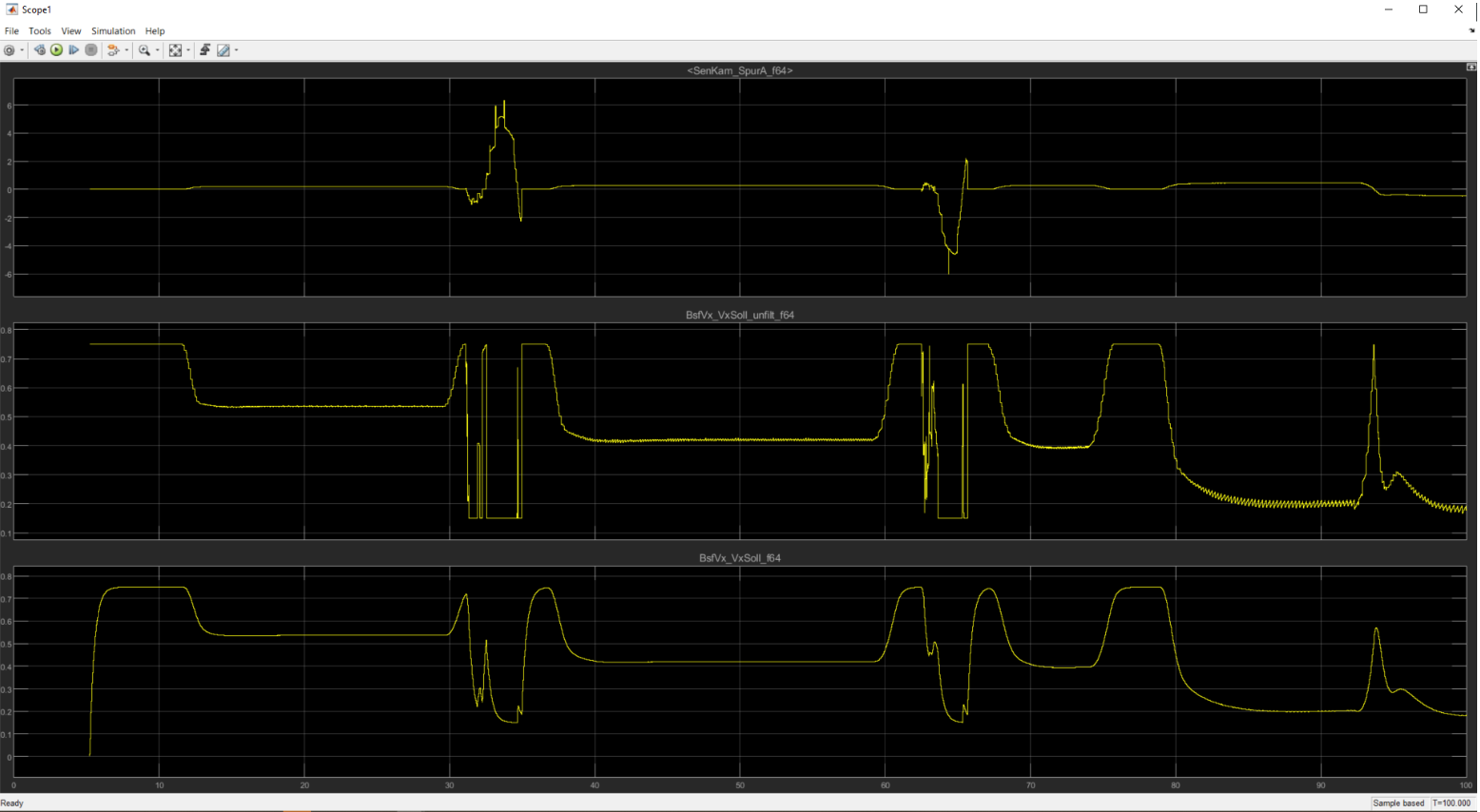Viewport: 1480px width, 812px height.
Task: Expand dropdown arrow next to gear icon
Action: pos(22,50)
